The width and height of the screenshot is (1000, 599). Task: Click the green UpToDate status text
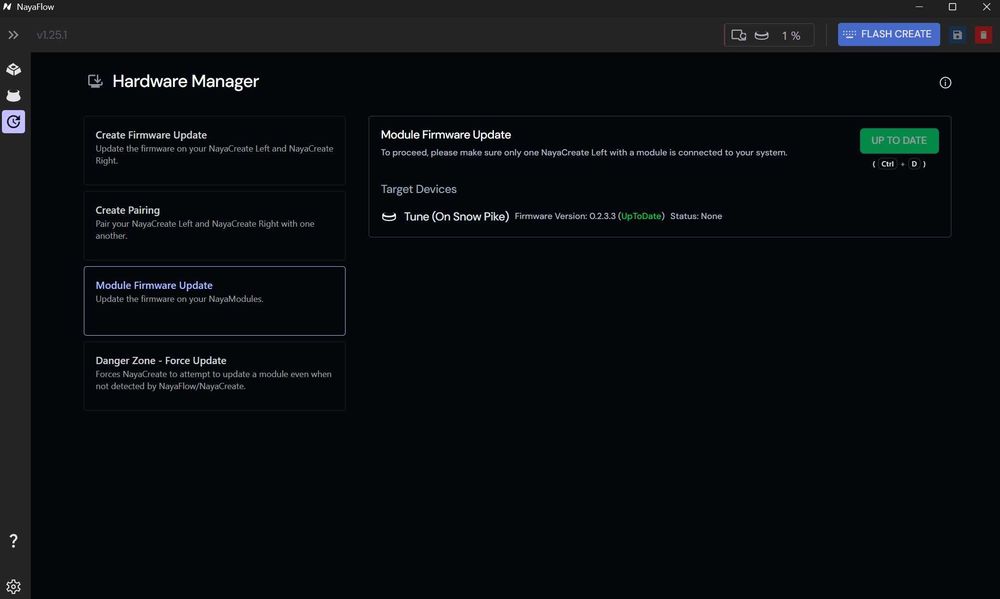(641, 216)
